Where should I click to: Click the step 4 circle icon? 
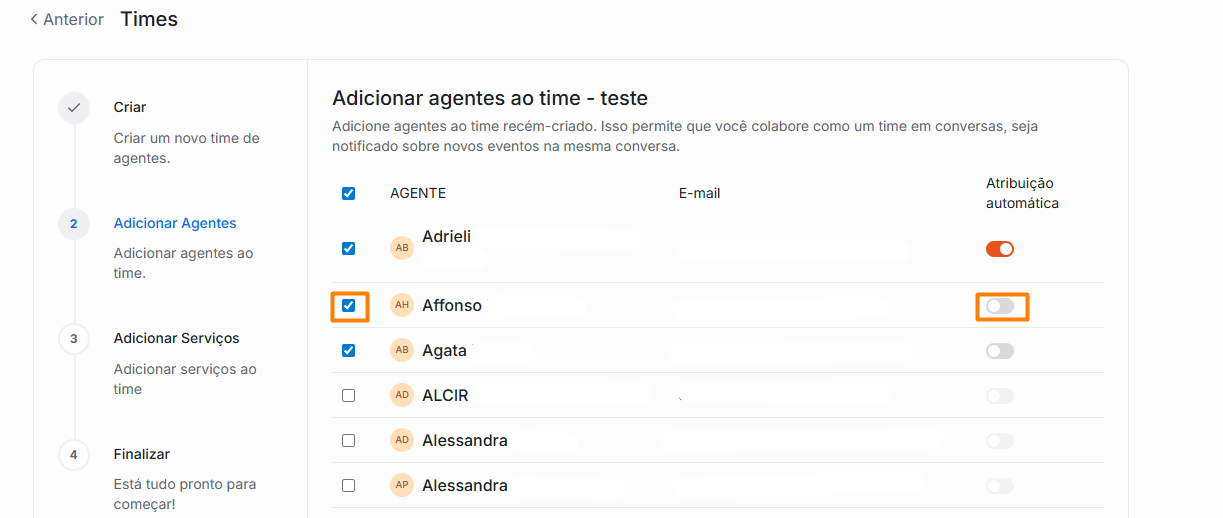74,454
